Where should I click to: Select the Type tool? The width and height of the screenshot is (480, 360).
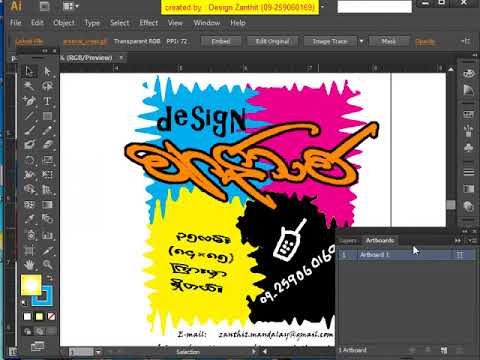click(47, 101)
